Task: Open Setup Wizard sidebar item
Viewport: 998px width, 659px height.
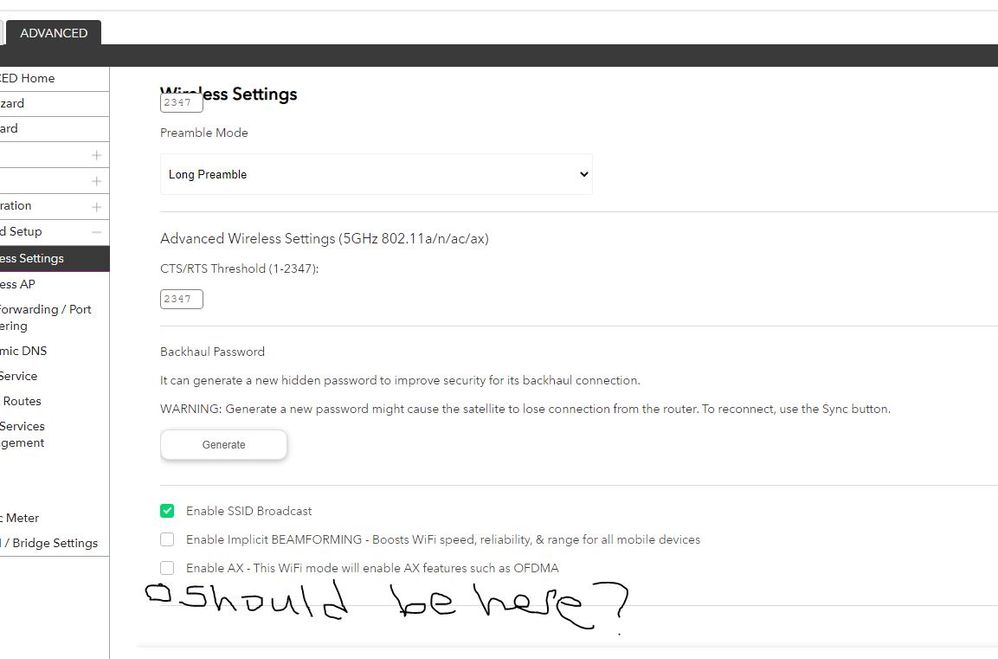Action: click(55, 103)
